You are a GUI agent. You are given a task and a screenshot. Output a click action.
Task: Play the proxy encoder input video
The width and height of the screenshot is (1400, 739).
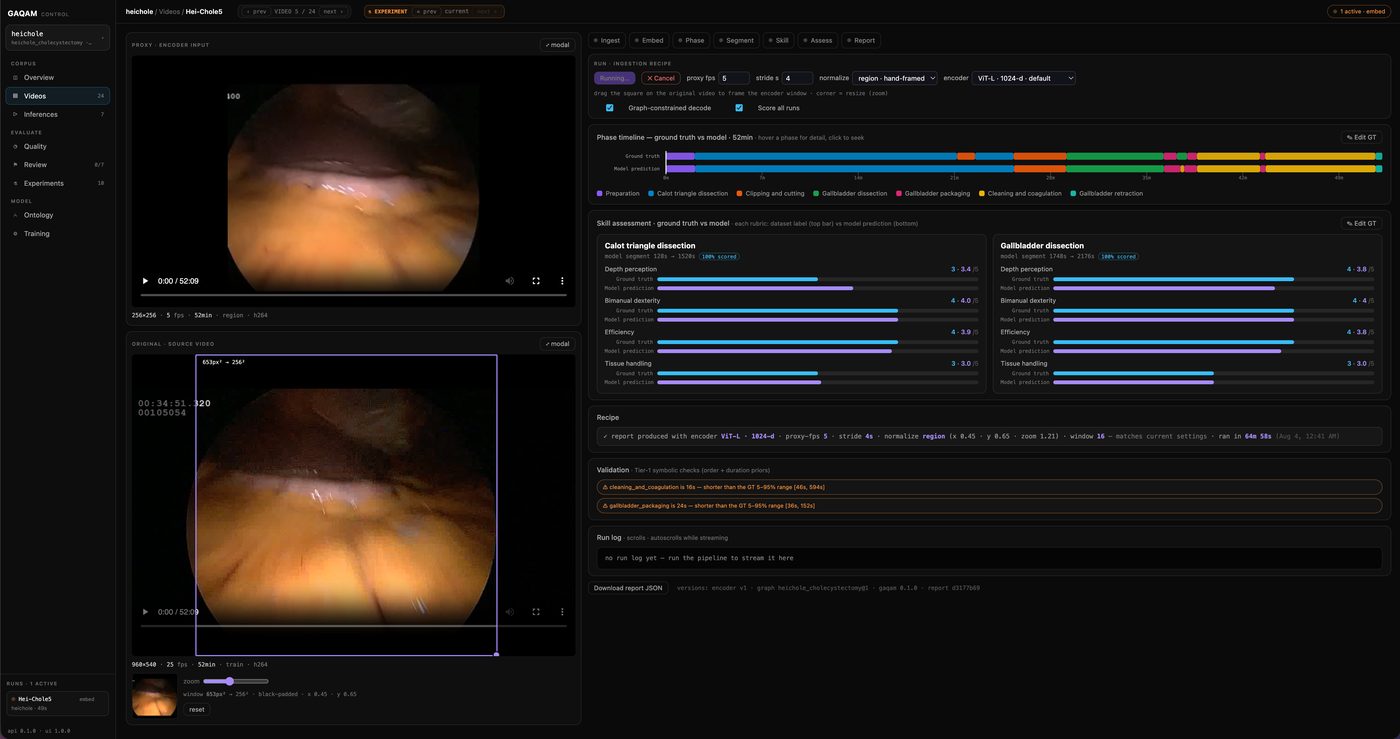tap(145, 281)
